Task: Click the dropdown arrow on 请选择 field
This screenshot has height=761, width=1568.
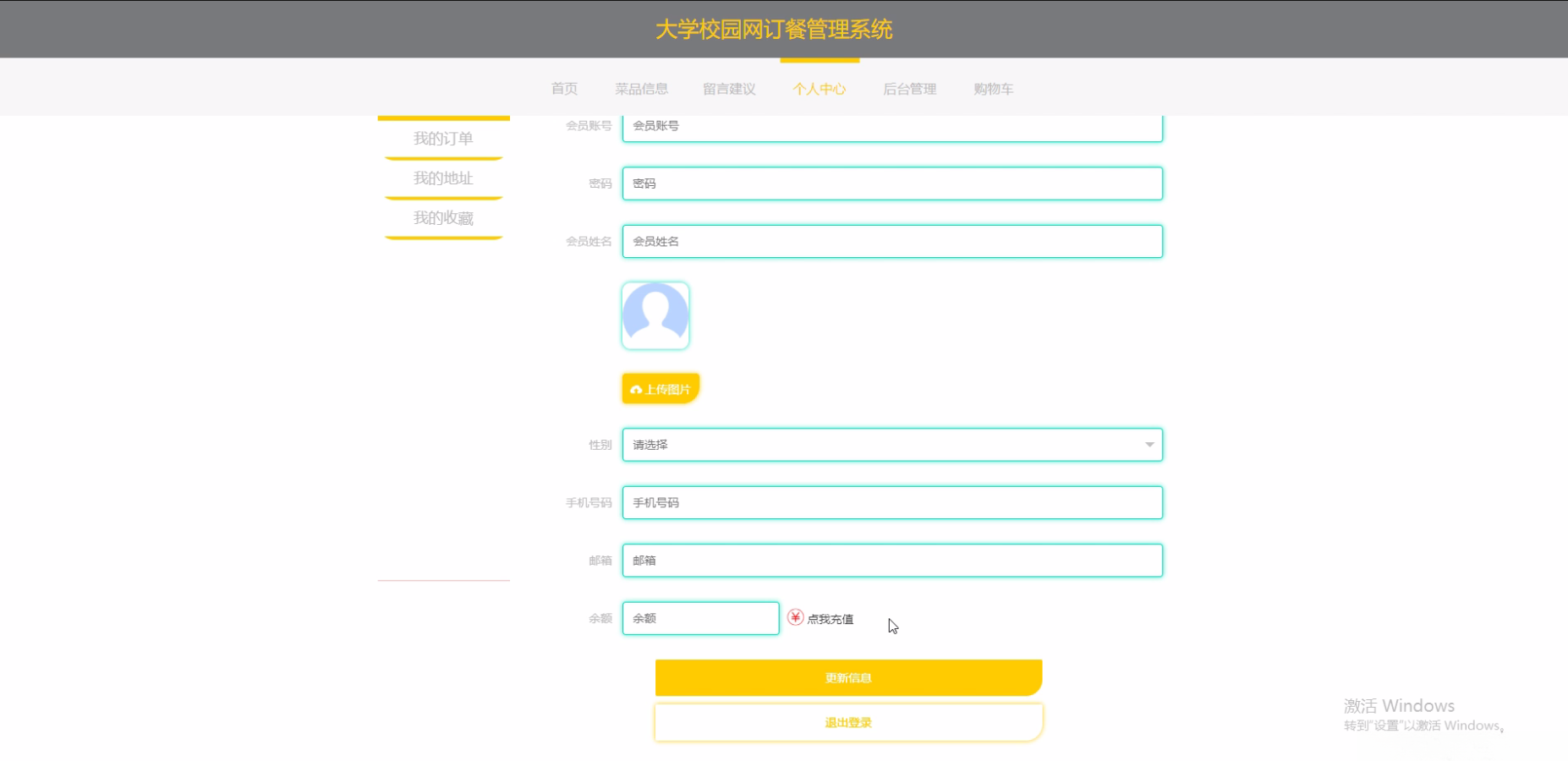Action: 1149,444
